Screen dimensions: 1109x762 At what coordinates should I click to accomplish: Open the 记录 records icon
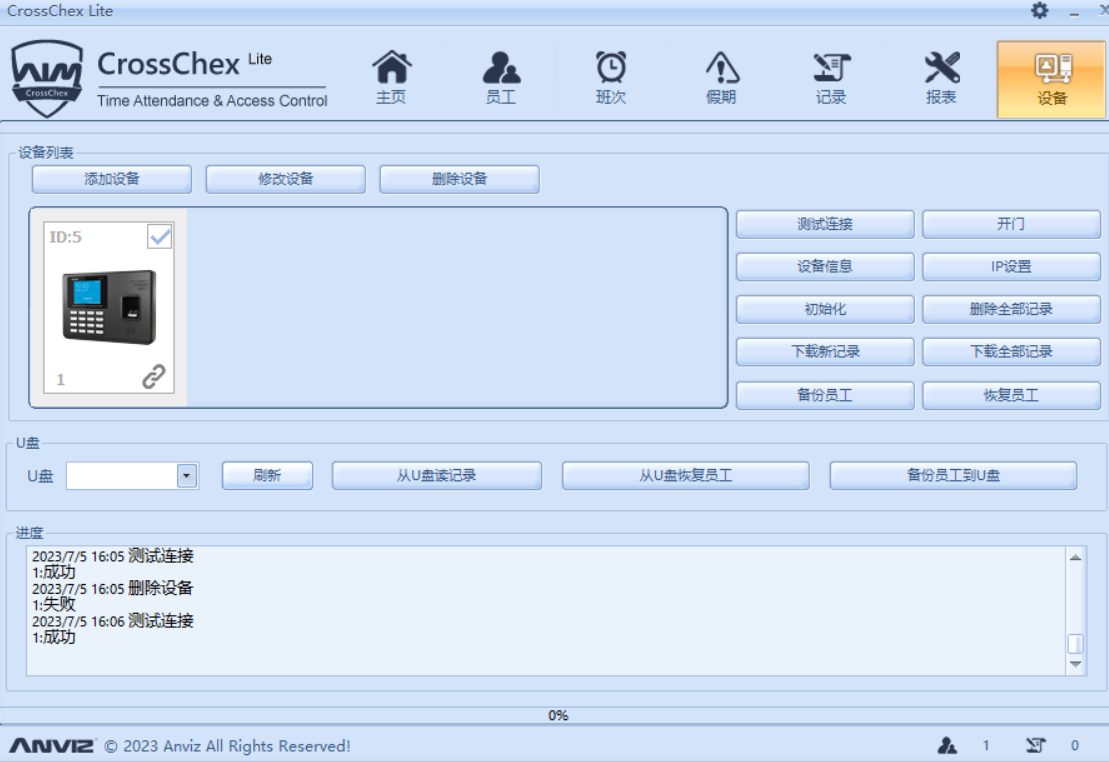830,78
